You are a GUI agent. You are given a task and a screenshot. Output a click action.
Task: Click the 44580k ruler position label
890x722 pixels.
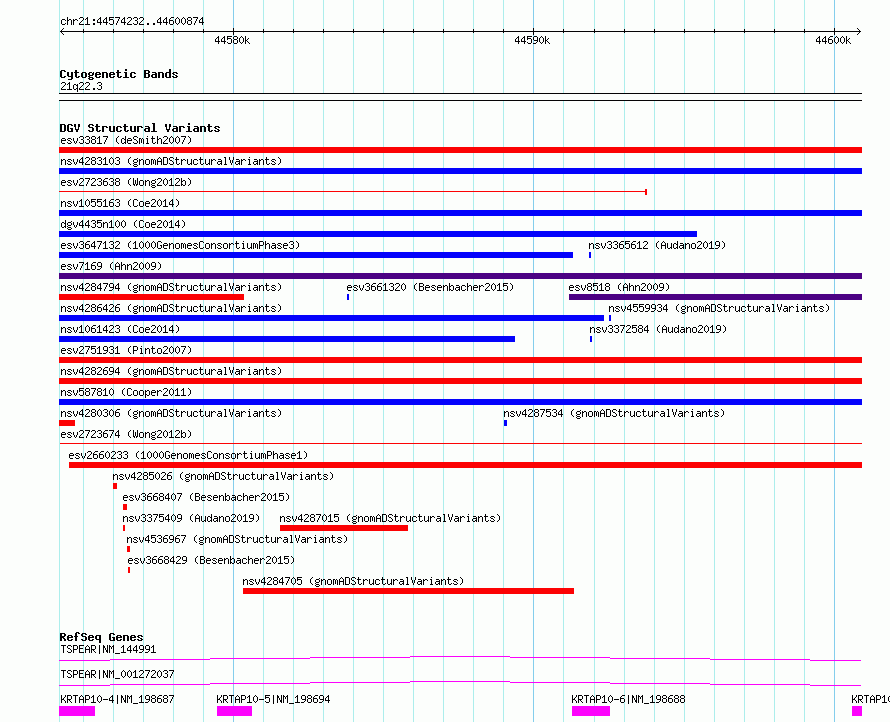tap(232, 40)
